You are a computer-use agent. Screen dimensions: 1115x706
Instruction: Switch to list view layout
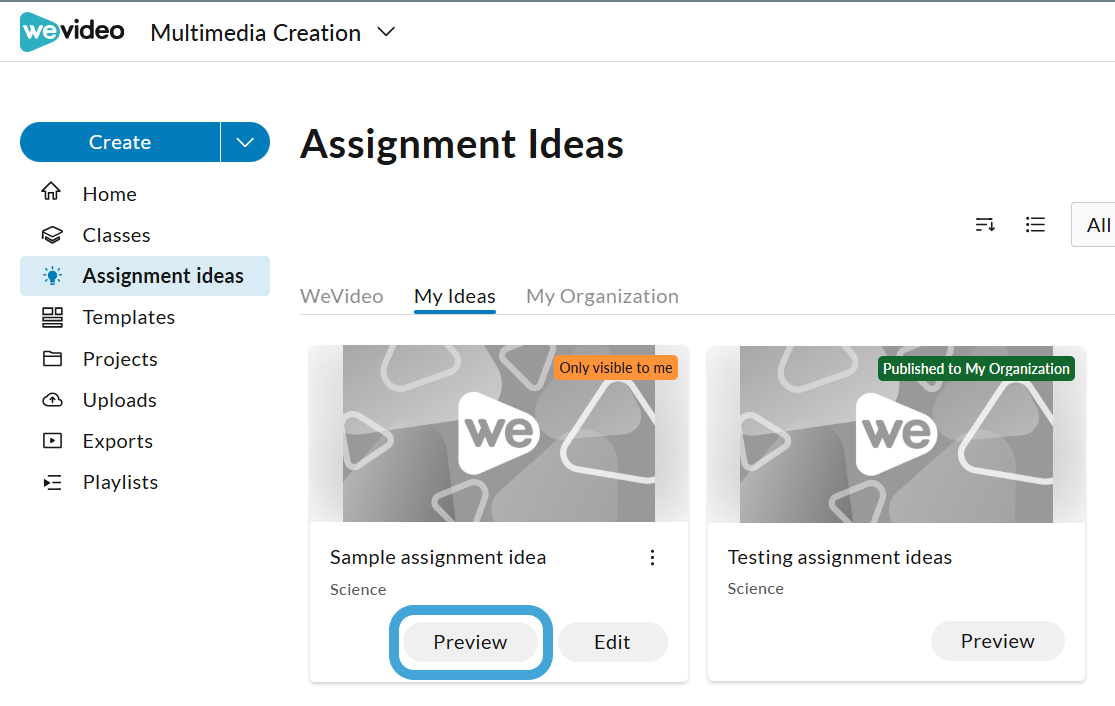pos(1035,225)
